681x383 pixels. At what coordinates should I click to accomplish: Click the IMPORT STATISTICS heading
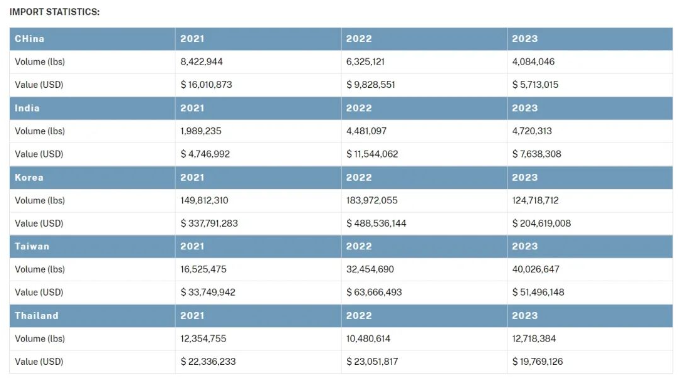[x=54, y=12]
